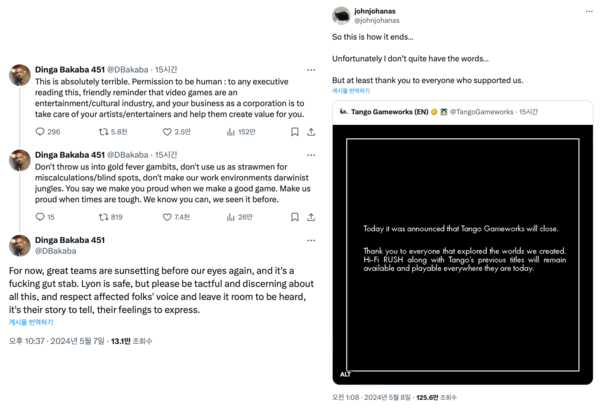Open the Tango Gameworks closure announcement image
Viewport: 600px width, 408px height.
point(463,250)
